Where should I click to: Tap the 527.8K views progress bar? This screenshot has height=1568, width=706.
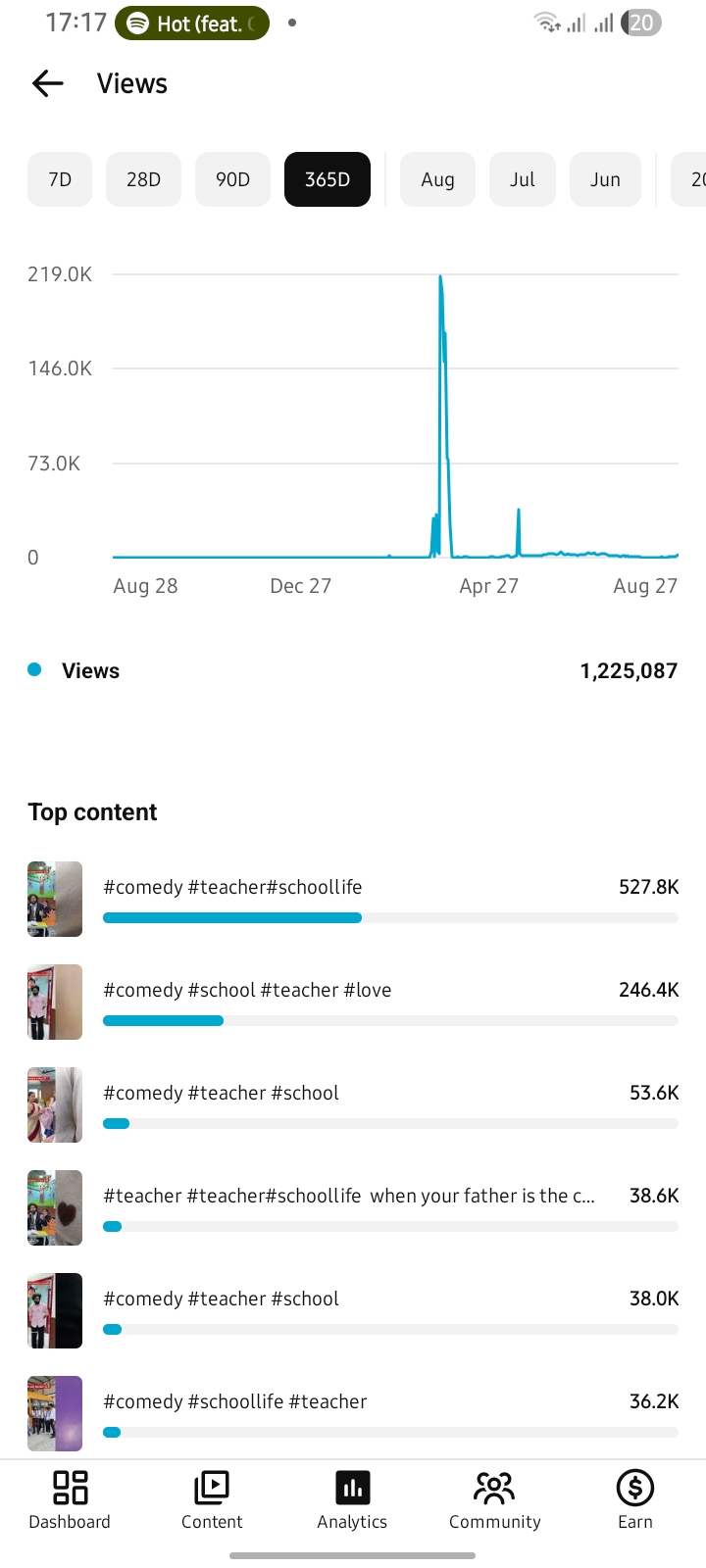point(390,918)
